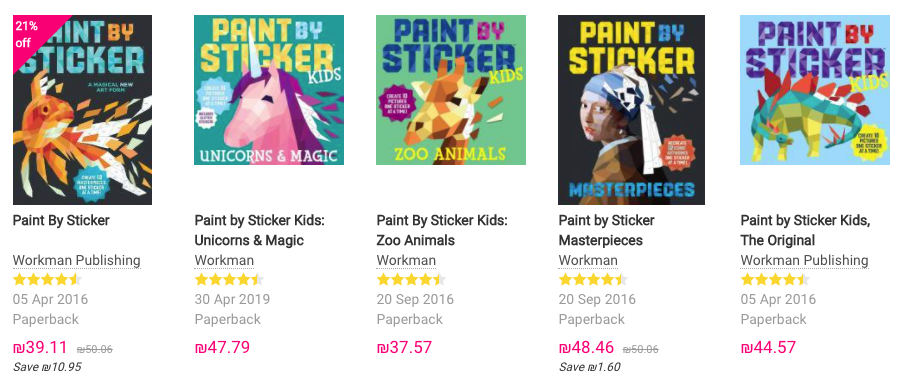The height and width of the screenshot is (376, 899).
Task: Click star rating of Masterpieces book
Action: tap(593, 280)
